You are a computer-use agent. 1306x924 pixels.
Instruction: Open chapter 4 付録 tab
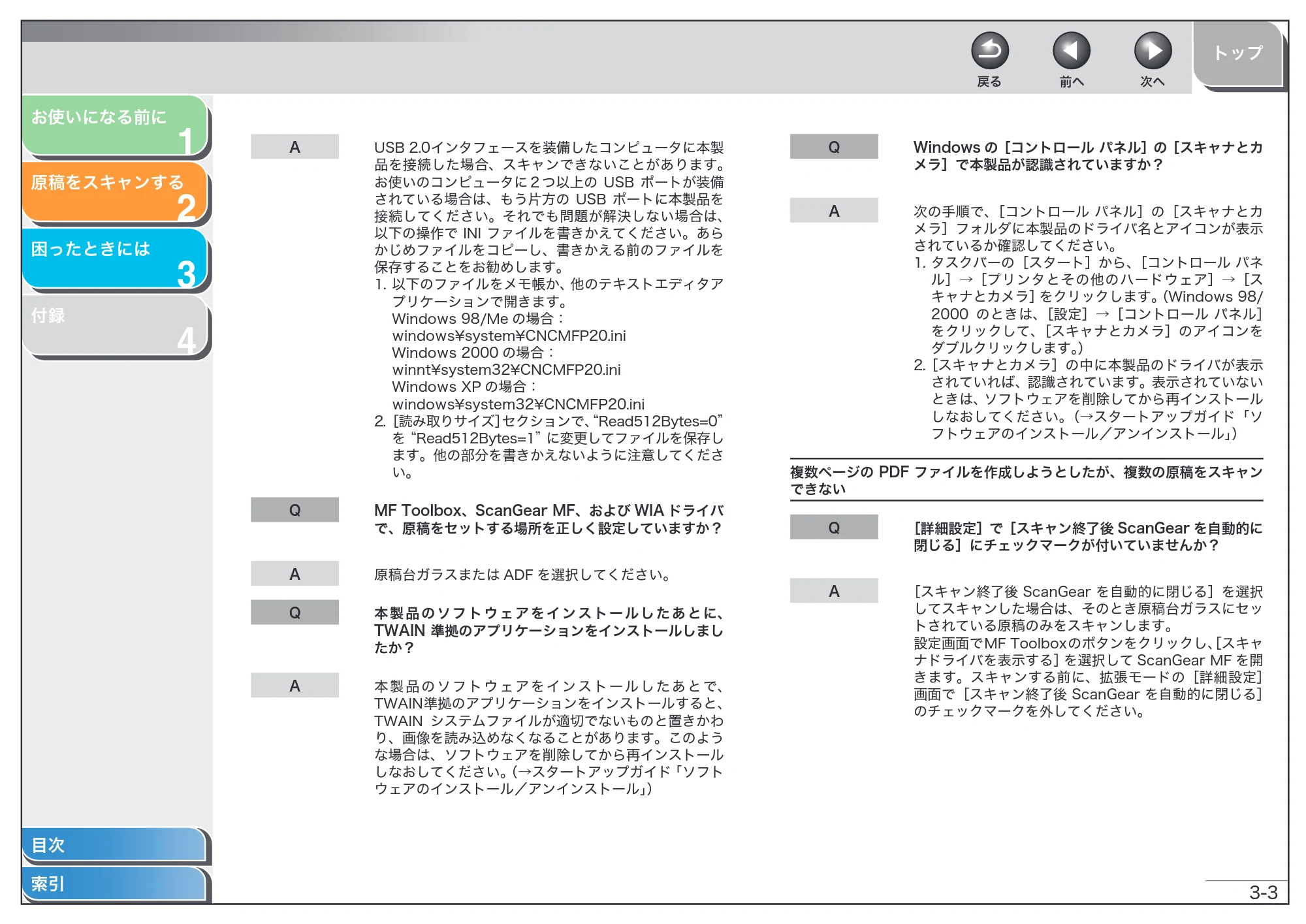pos(115,325)
